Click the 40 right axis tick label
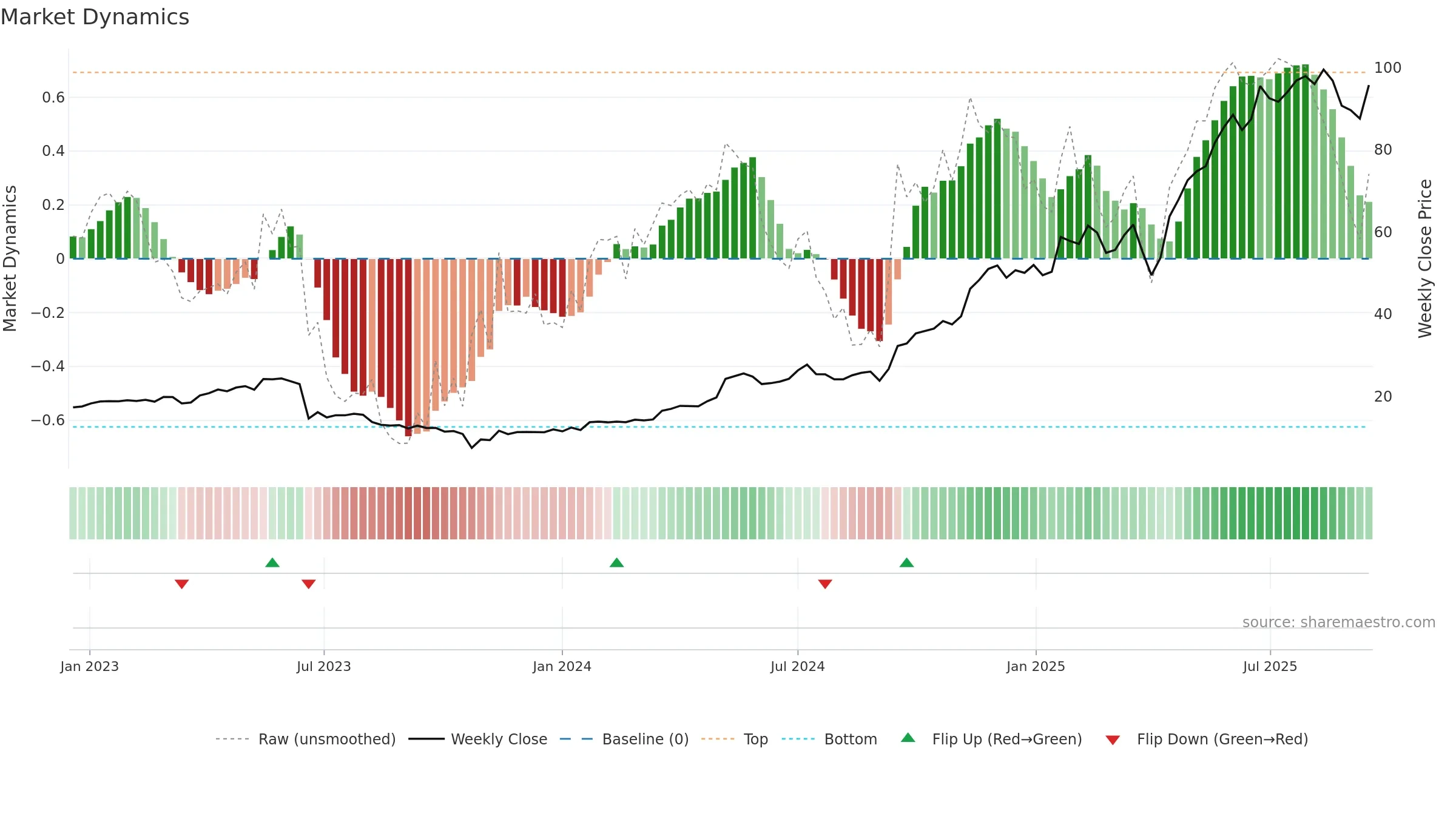The width and height of the screenshot is (1456, 819). pos(1383,314)
